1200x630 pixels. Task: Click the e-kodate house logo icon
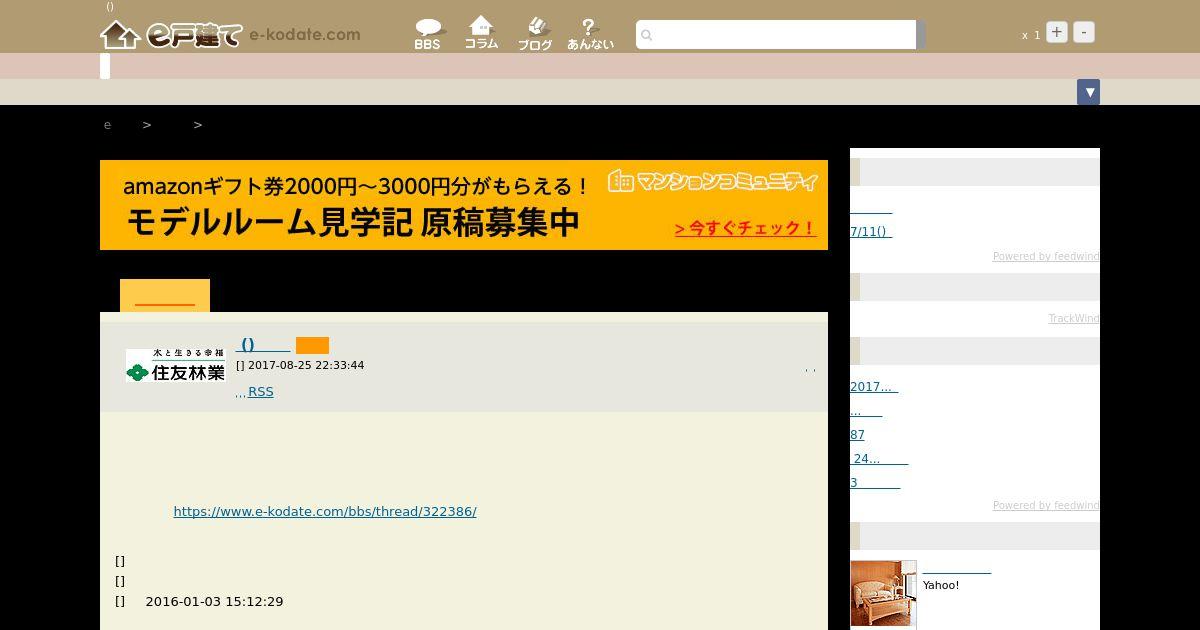click(120, 35)
